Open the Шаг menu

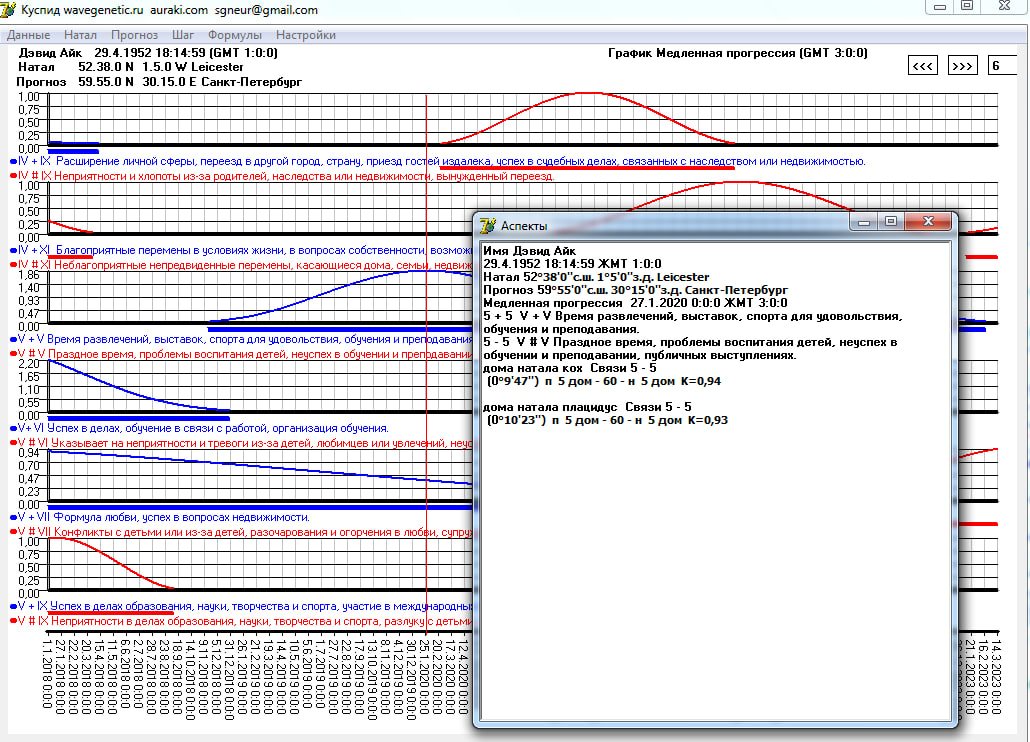[183, 35]
